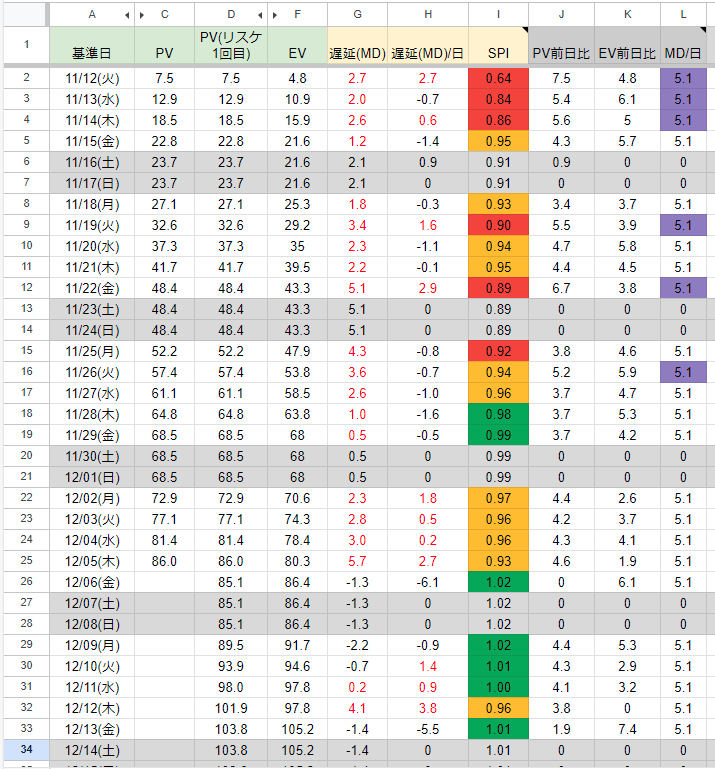Expand hidden column E using left arrow beside D
Screen dimensions: 715x769
(x=260, y=15)
